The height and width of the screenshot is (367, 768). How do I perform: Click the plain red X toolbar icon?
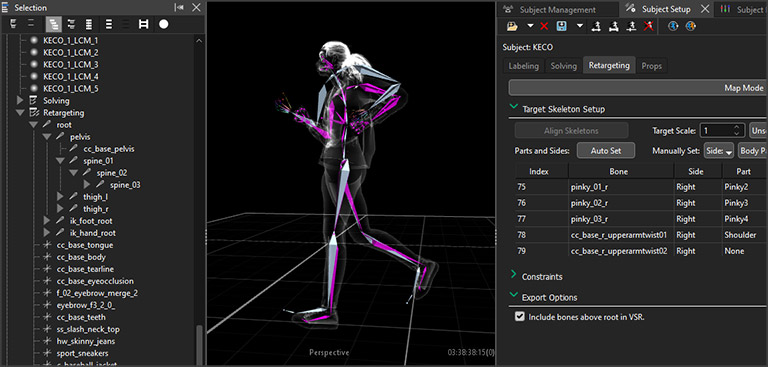pyautogui.click(x=544, y=26)
